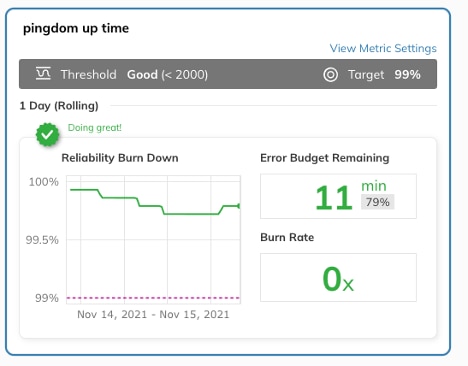468x366 pixels.
Task: Click the Error Budget Remaining label
Action: pos(325,158)
